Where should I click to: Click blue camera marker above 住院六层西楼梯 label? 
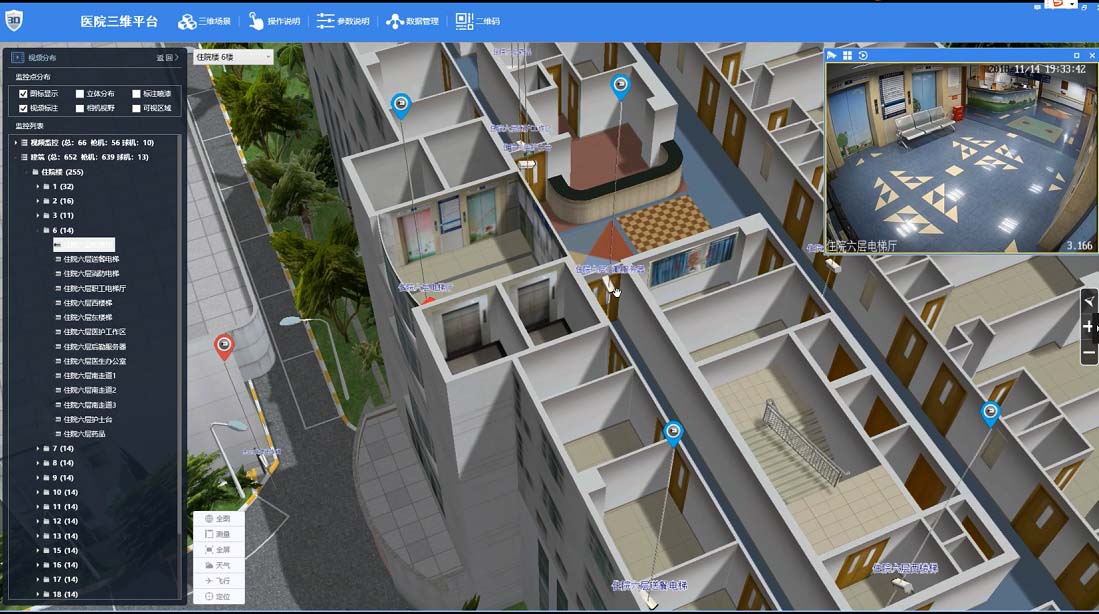(x=990, y=412)
